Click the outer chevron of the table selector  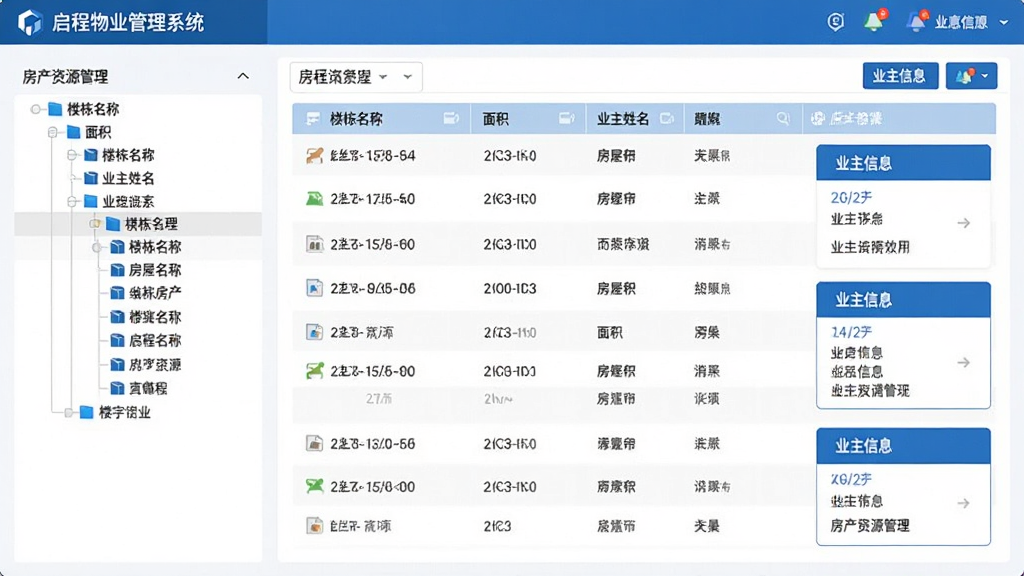pyautogui.click(x=408, y=77)
